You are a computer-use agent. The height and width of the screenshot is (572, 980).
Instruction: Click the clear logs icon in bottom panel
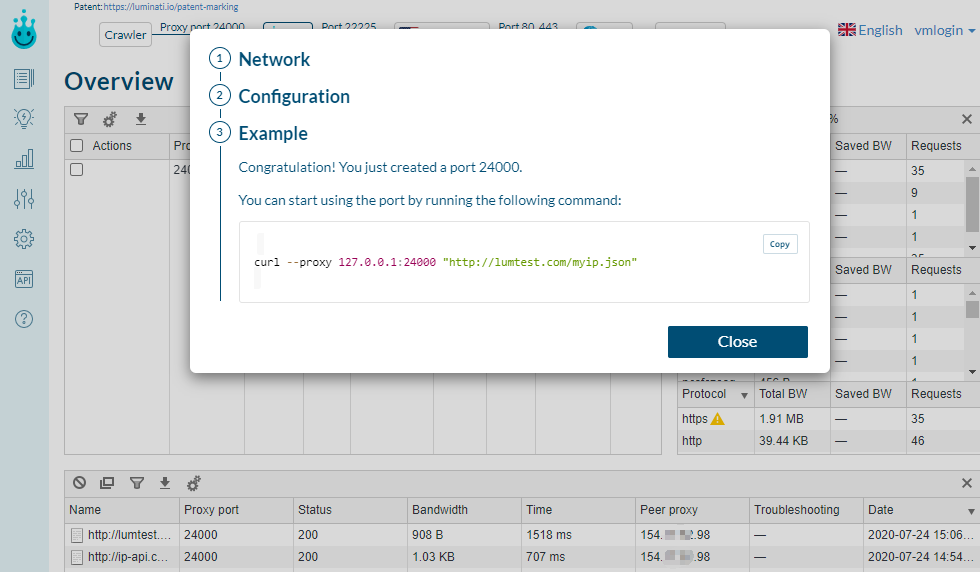[80, 483]
